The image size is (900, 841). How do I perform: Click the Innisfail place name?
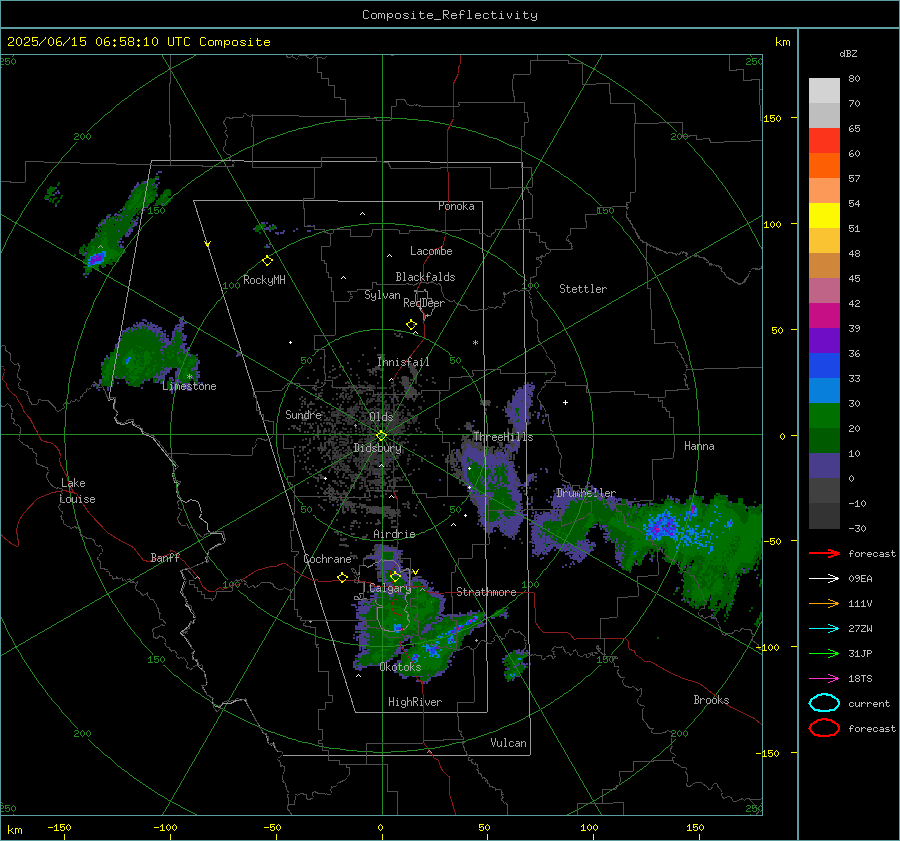coord(403,362)
